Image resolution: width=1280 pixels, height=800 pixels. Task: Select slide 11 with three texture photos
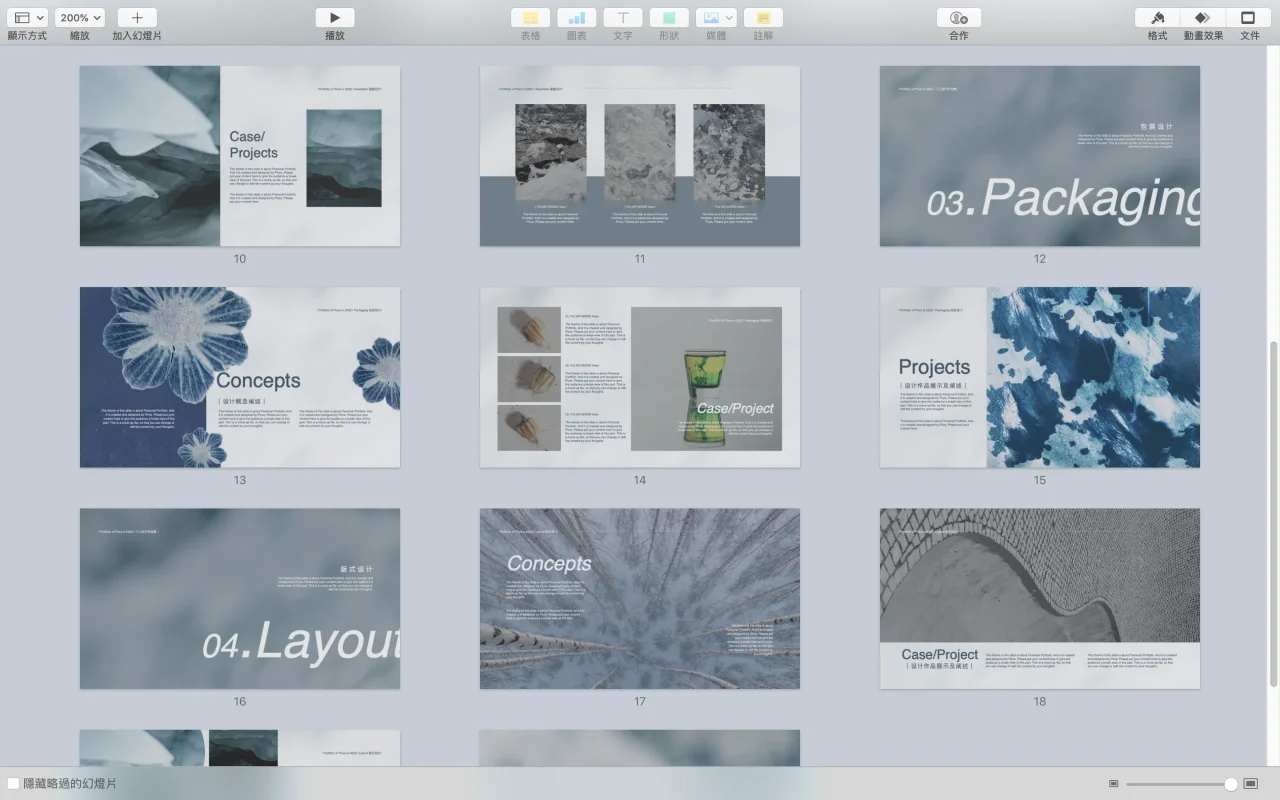[x=640, y=156]
